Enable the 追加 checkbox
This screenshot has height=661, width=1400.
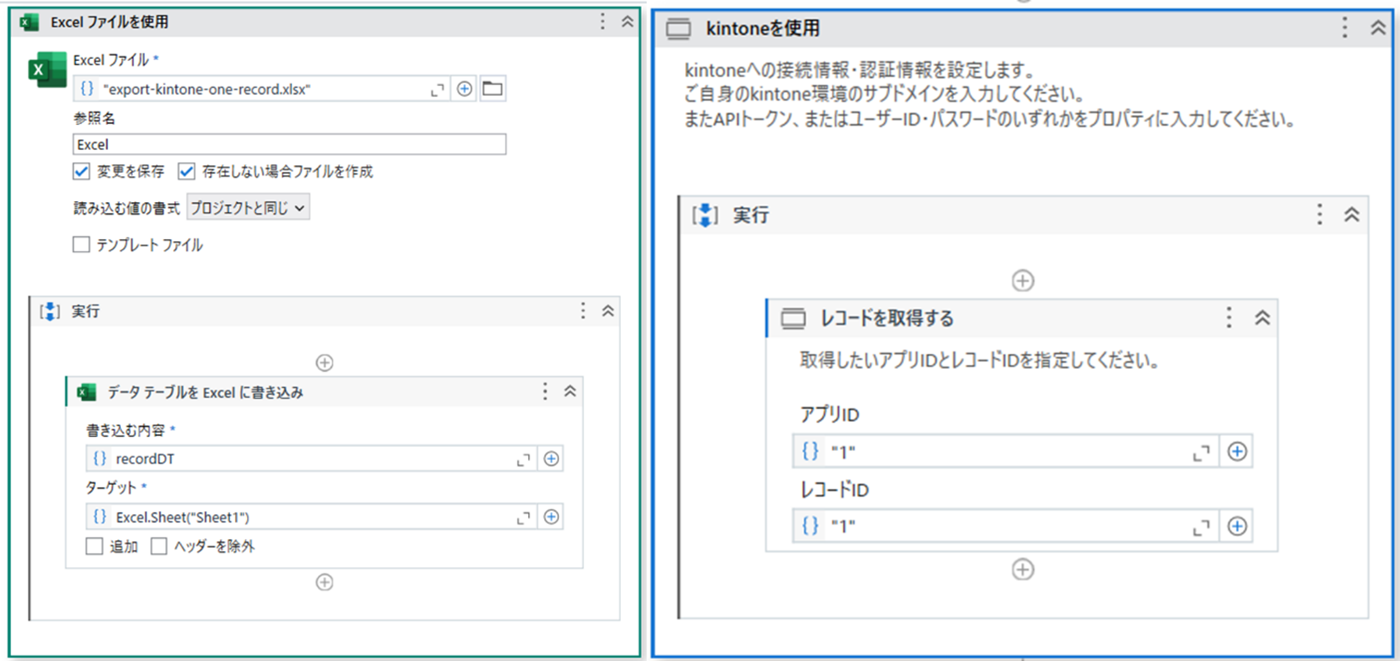94,547
